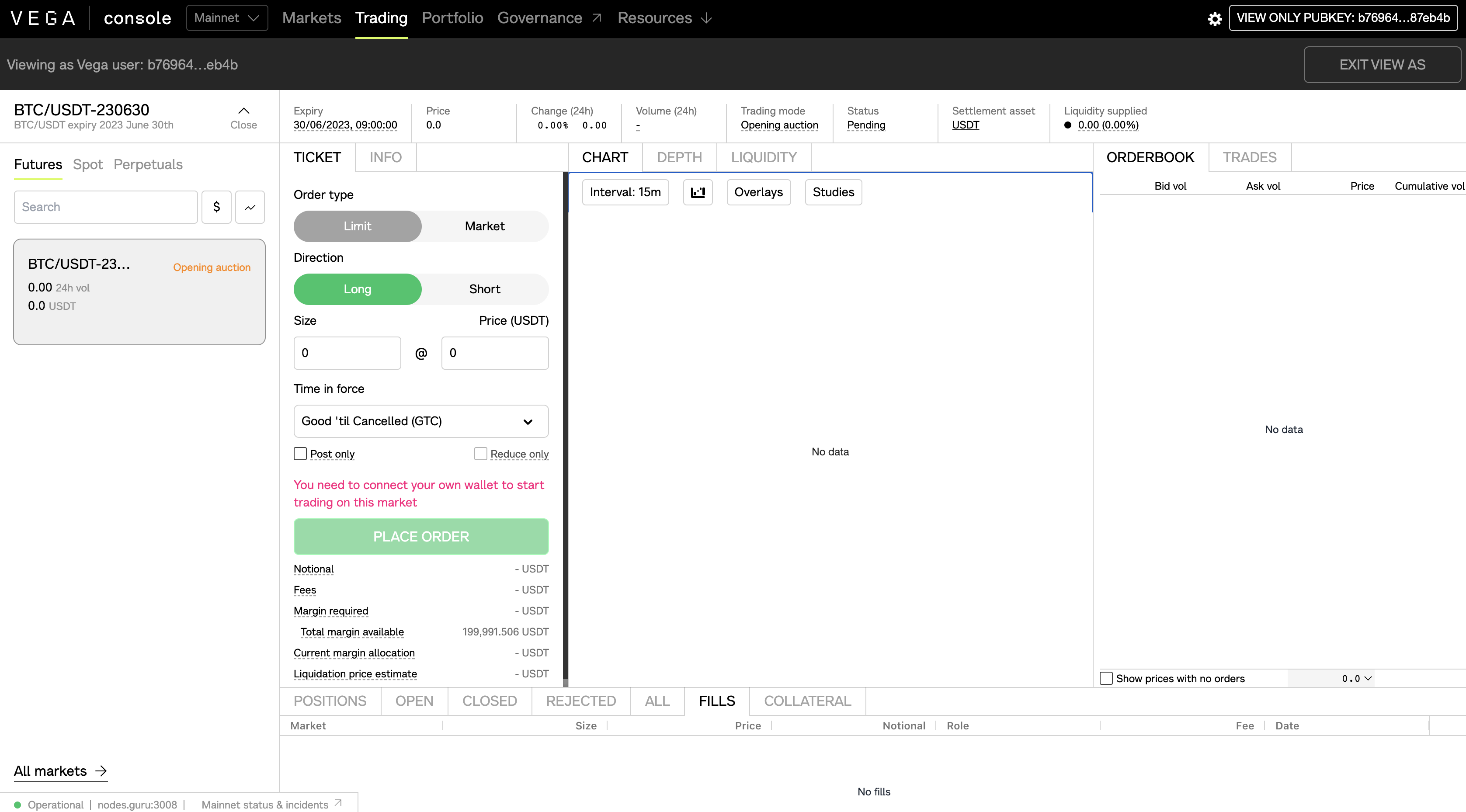The width and height of the screenshot is (1466, 812).
Task: Click the PLACE ORDER button
Action: [x=420, y=536]
